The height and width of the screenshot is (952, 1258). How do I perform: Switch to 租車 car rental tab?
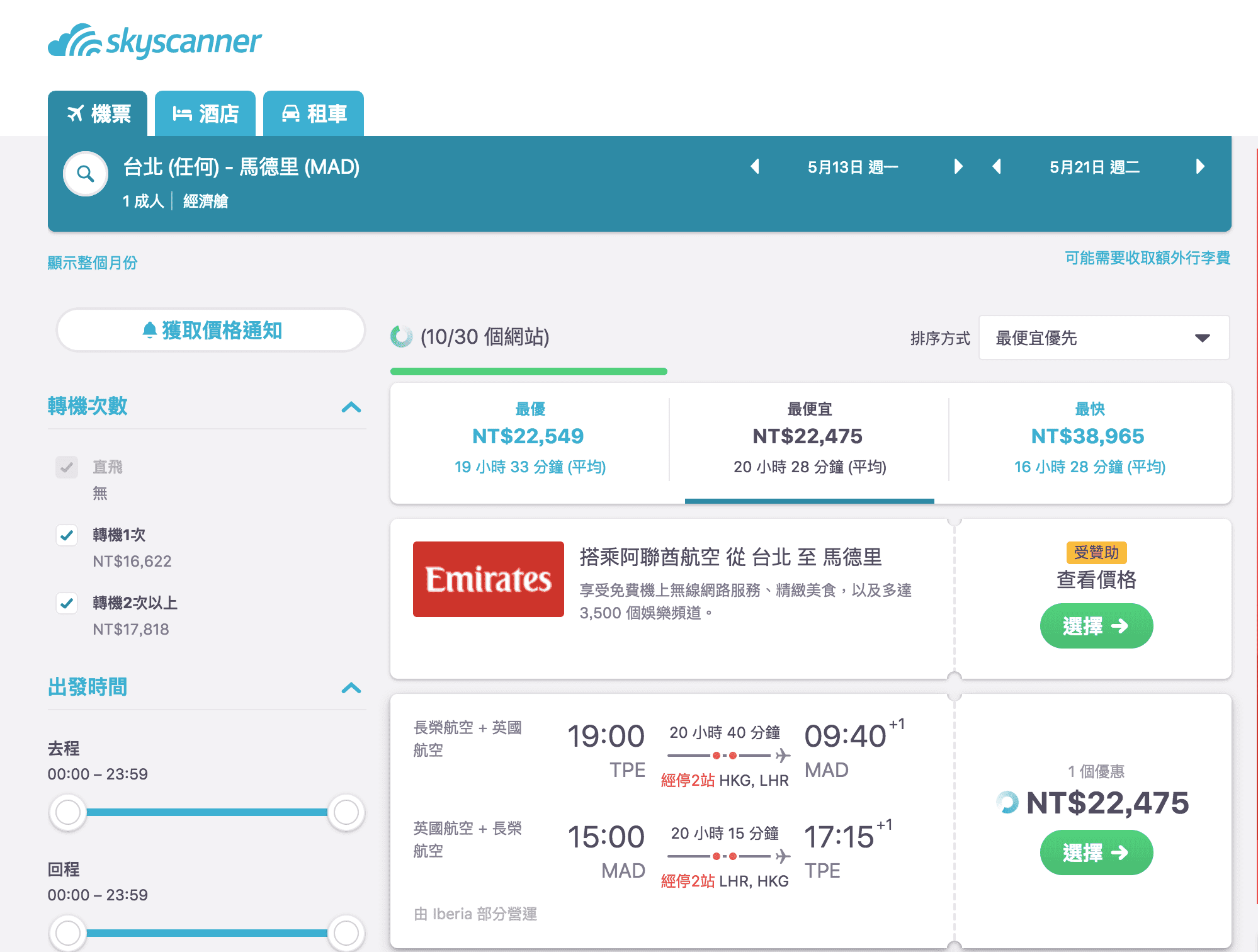pos(314,113)
